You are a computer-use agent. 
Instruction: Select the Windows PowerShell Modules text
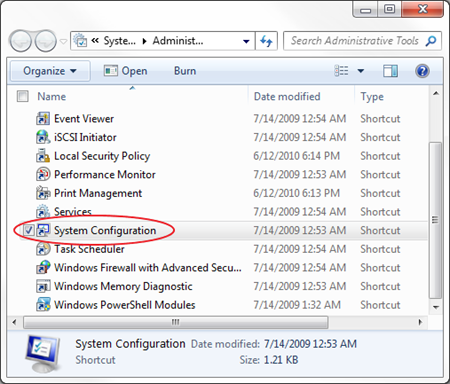pos(125,305)
